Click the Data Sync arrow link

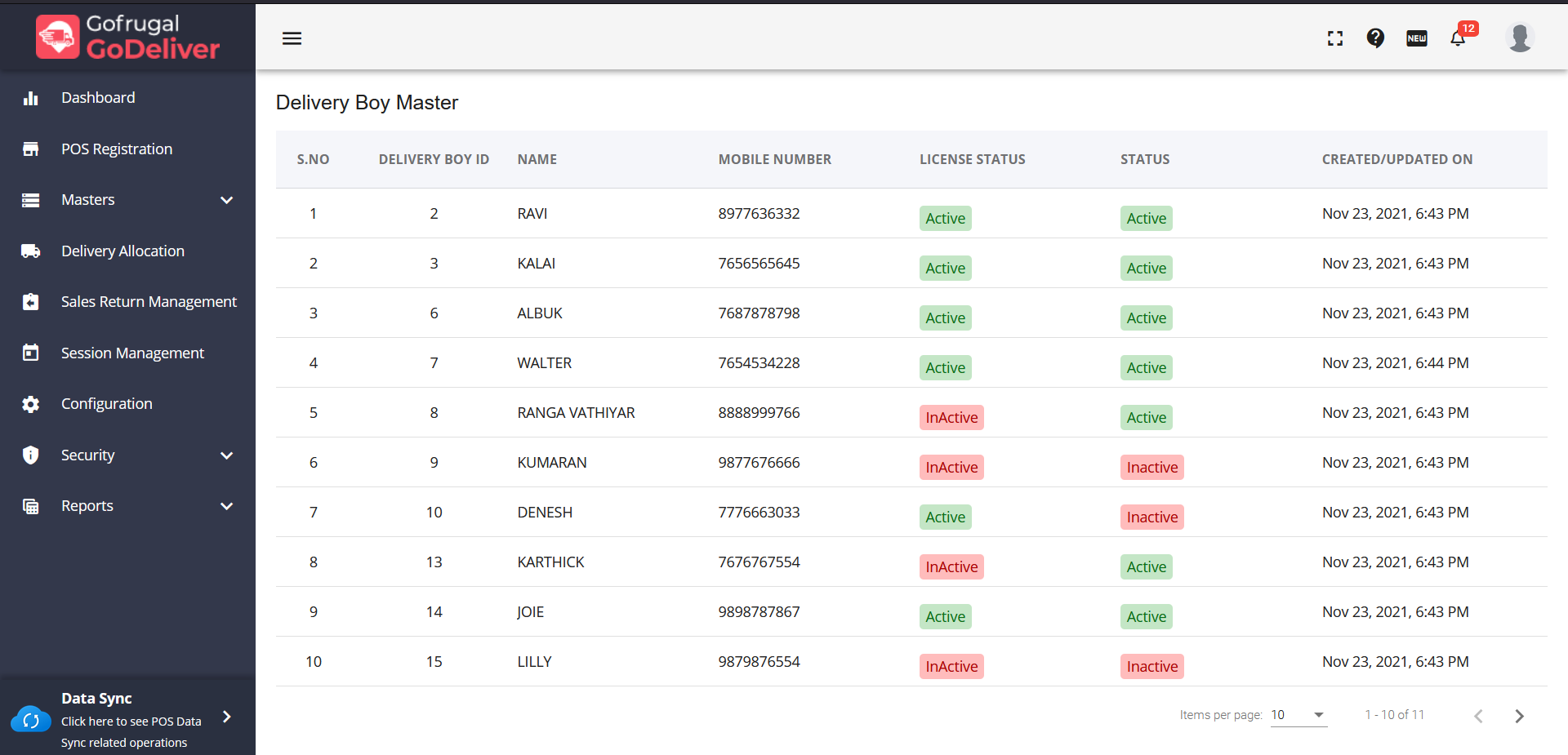[227, 717]
